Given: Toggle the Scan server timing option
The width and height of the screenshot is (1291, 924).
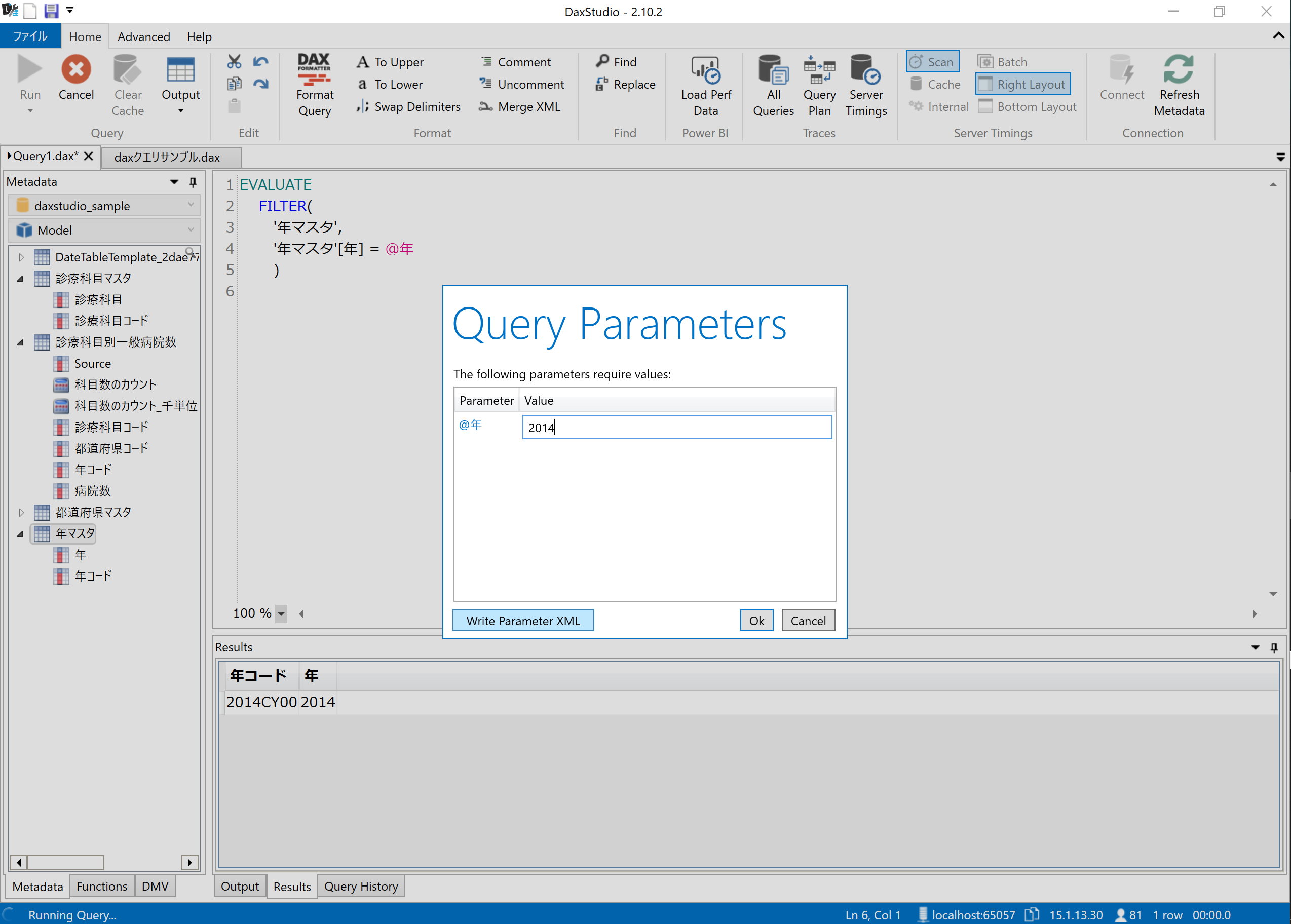Looking at the screenshot, I should [932, 62].
